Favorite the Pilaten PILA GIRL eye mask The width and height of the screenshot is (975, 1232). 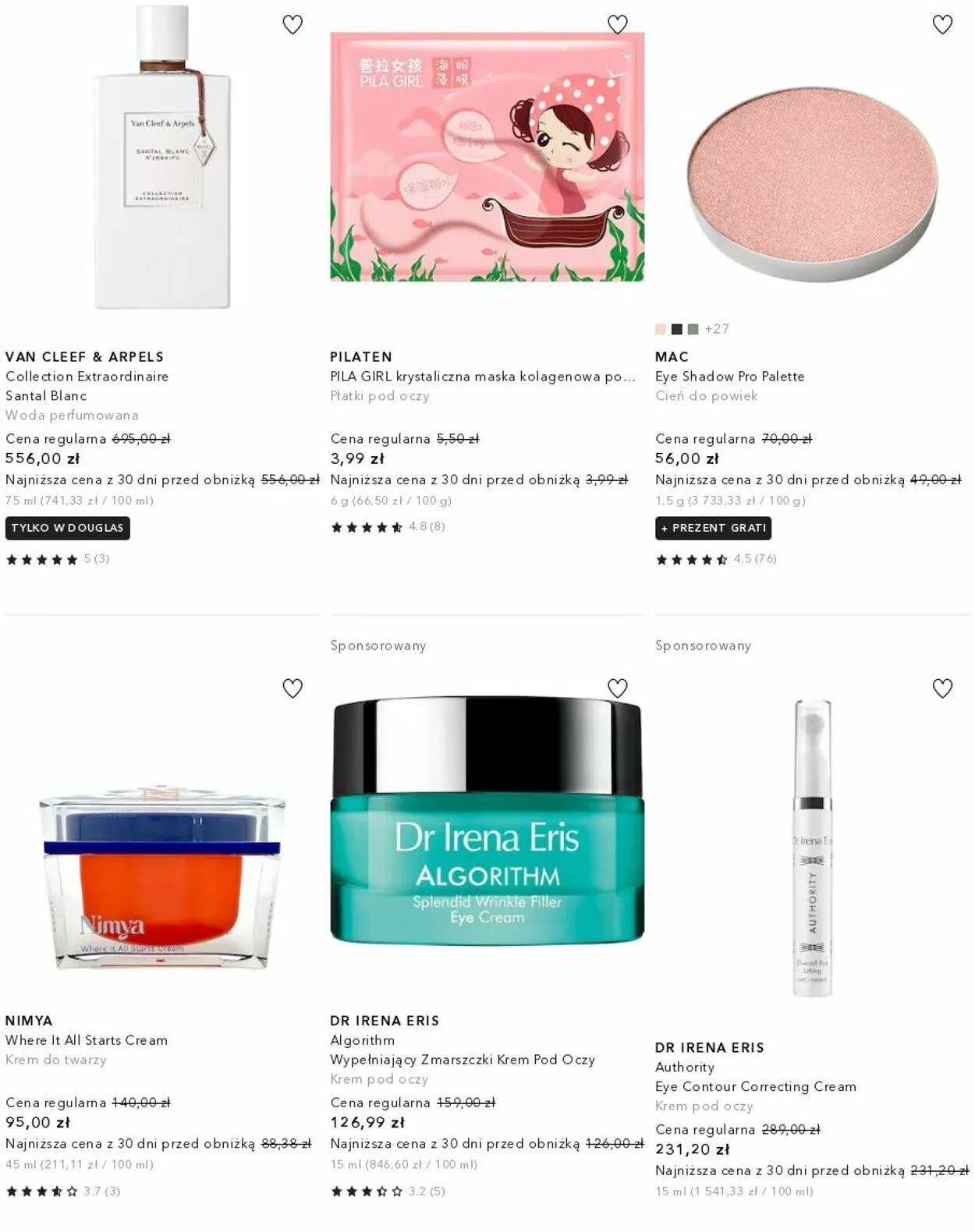(618, 25)
